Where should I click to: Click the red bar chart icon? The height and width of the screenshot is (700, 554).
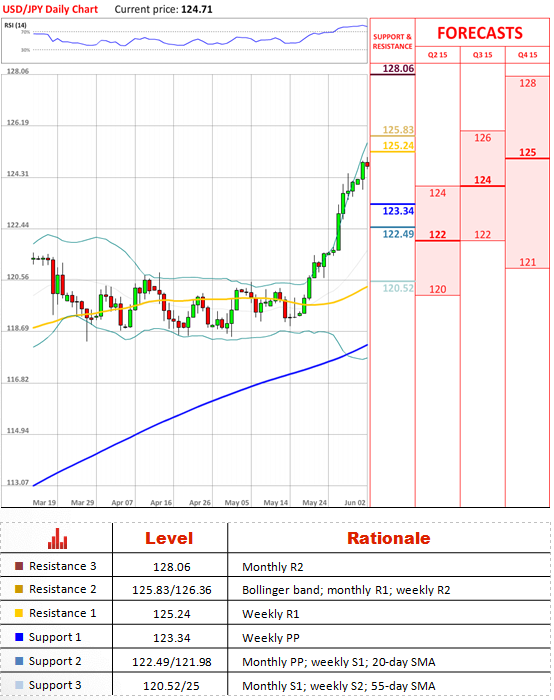click(x=58, y=538)
